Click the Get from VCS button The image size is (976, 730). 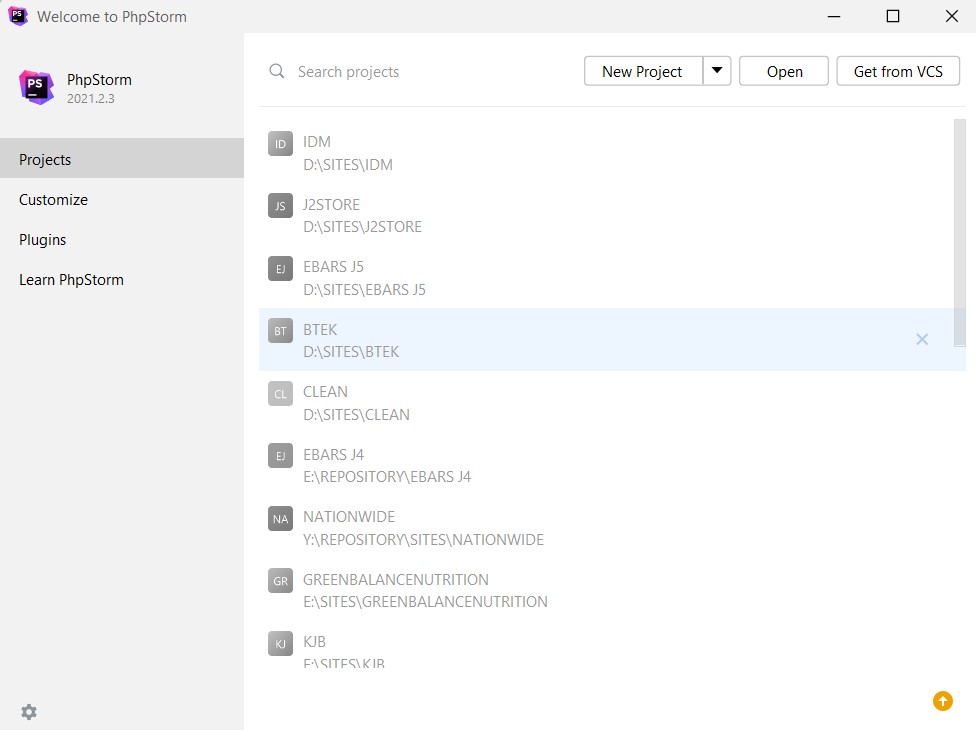(897, 71)
